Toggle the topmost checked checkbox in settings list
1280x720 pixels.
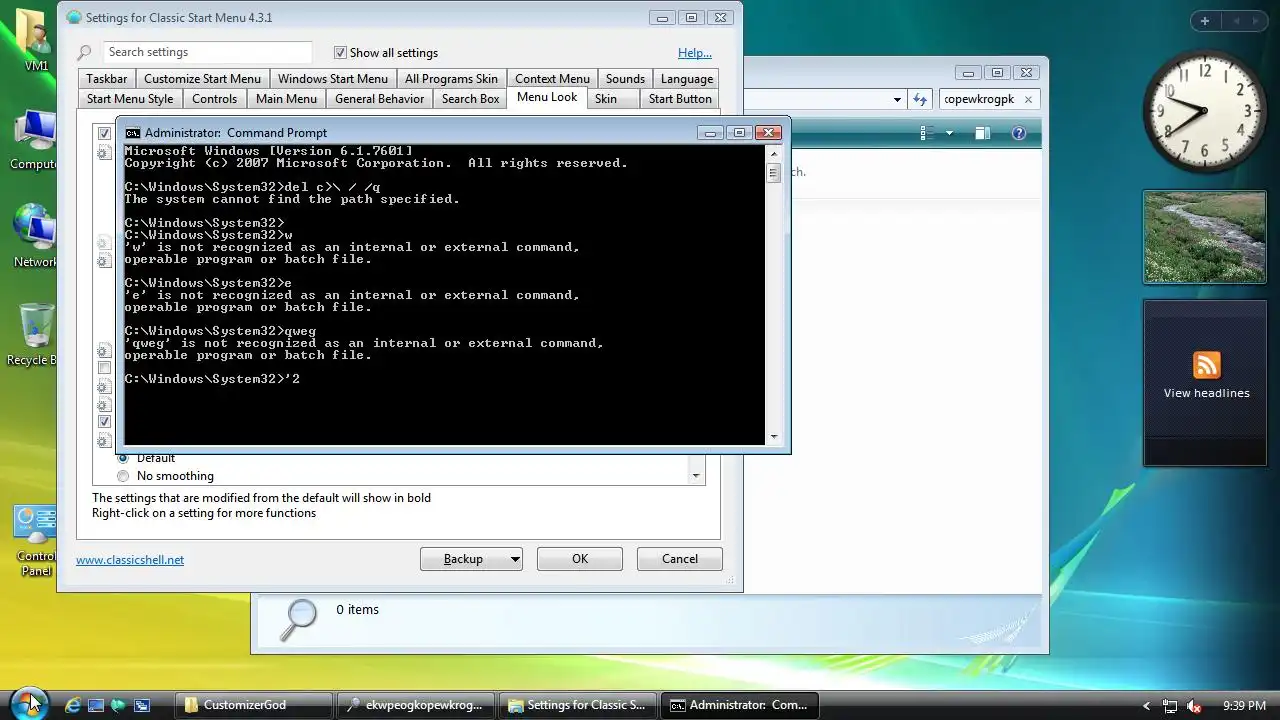[104, 134]
